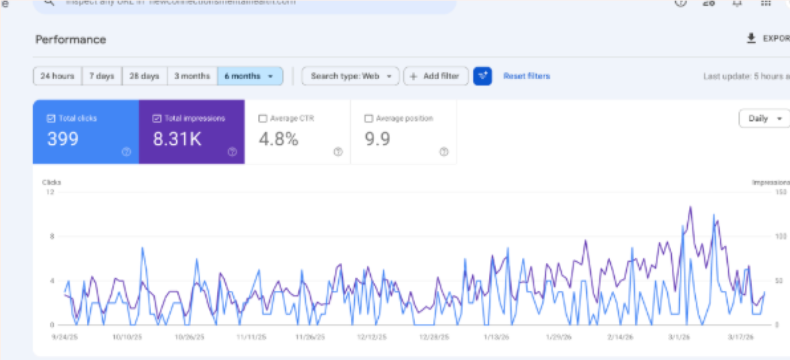Uncheck the Total clicks checkbox

point(51,119)
